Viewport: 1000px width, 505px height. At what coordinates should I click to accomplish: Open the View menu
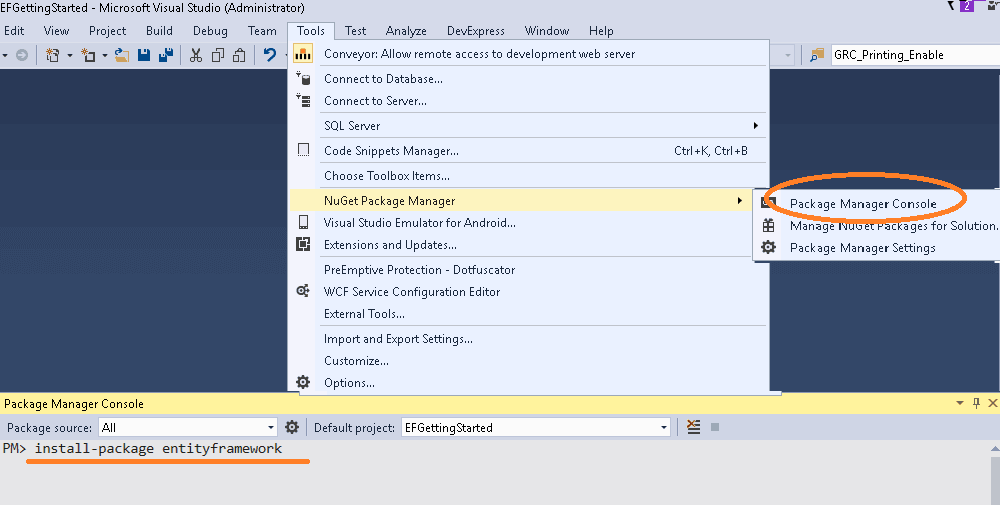pyautogui.click(x=56, y=31)
